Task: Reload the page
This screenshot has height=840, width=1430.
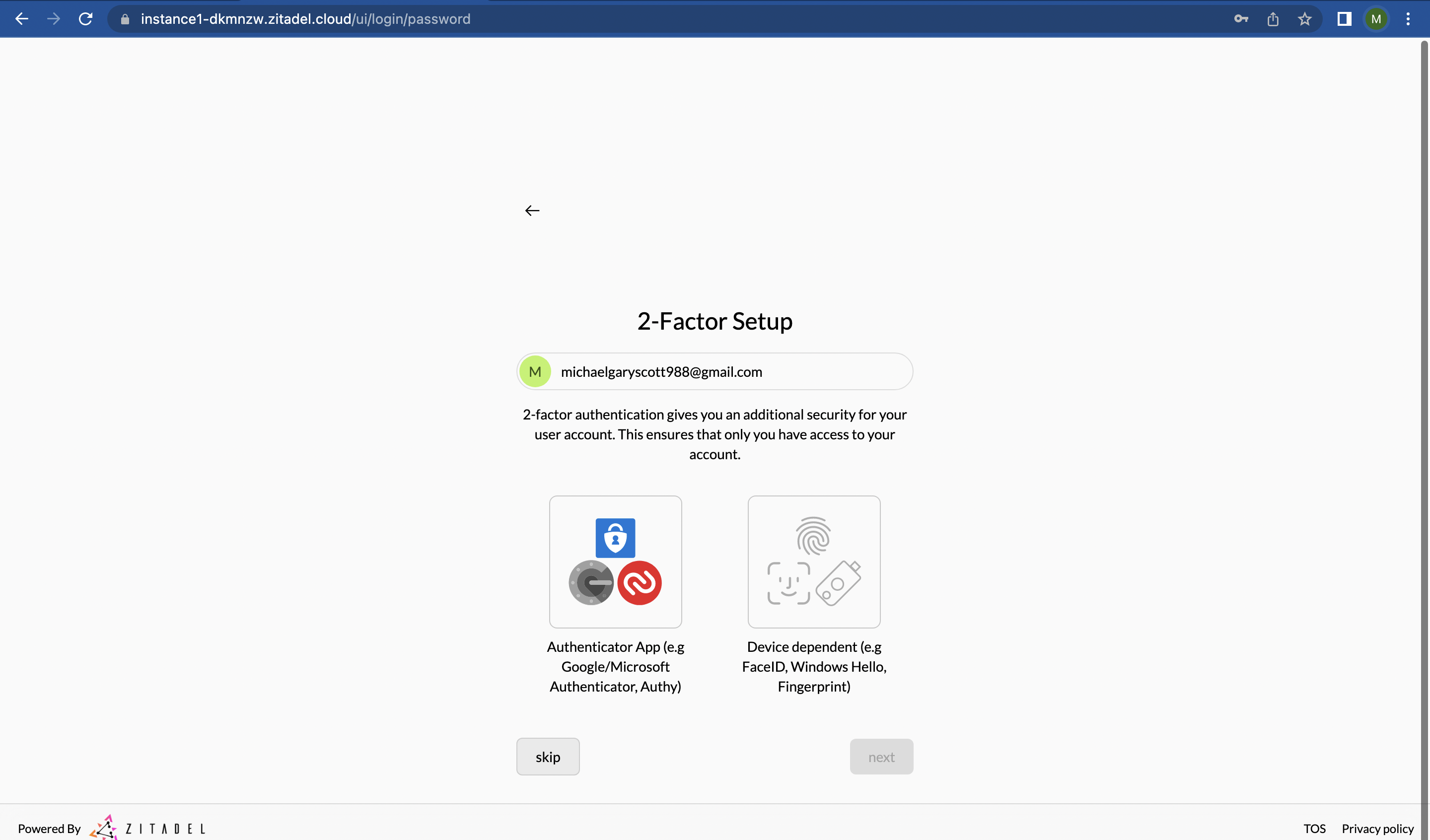Action: click(86, 19)
